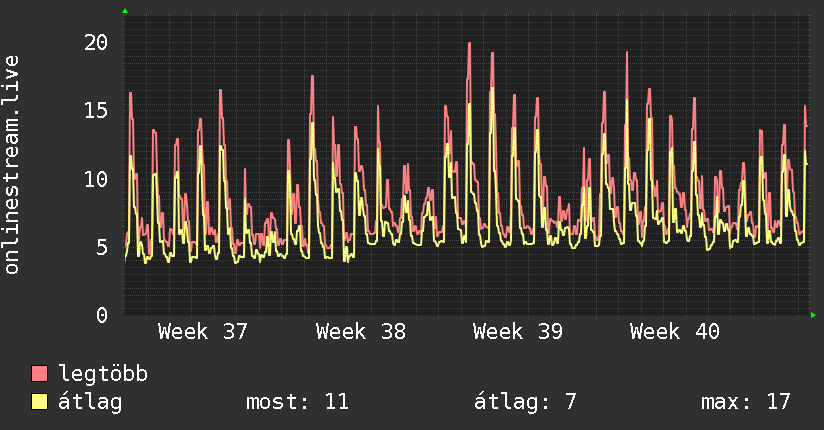
Task: Click the 'max: 17' maximum value
Action: (x=745, y=402)
